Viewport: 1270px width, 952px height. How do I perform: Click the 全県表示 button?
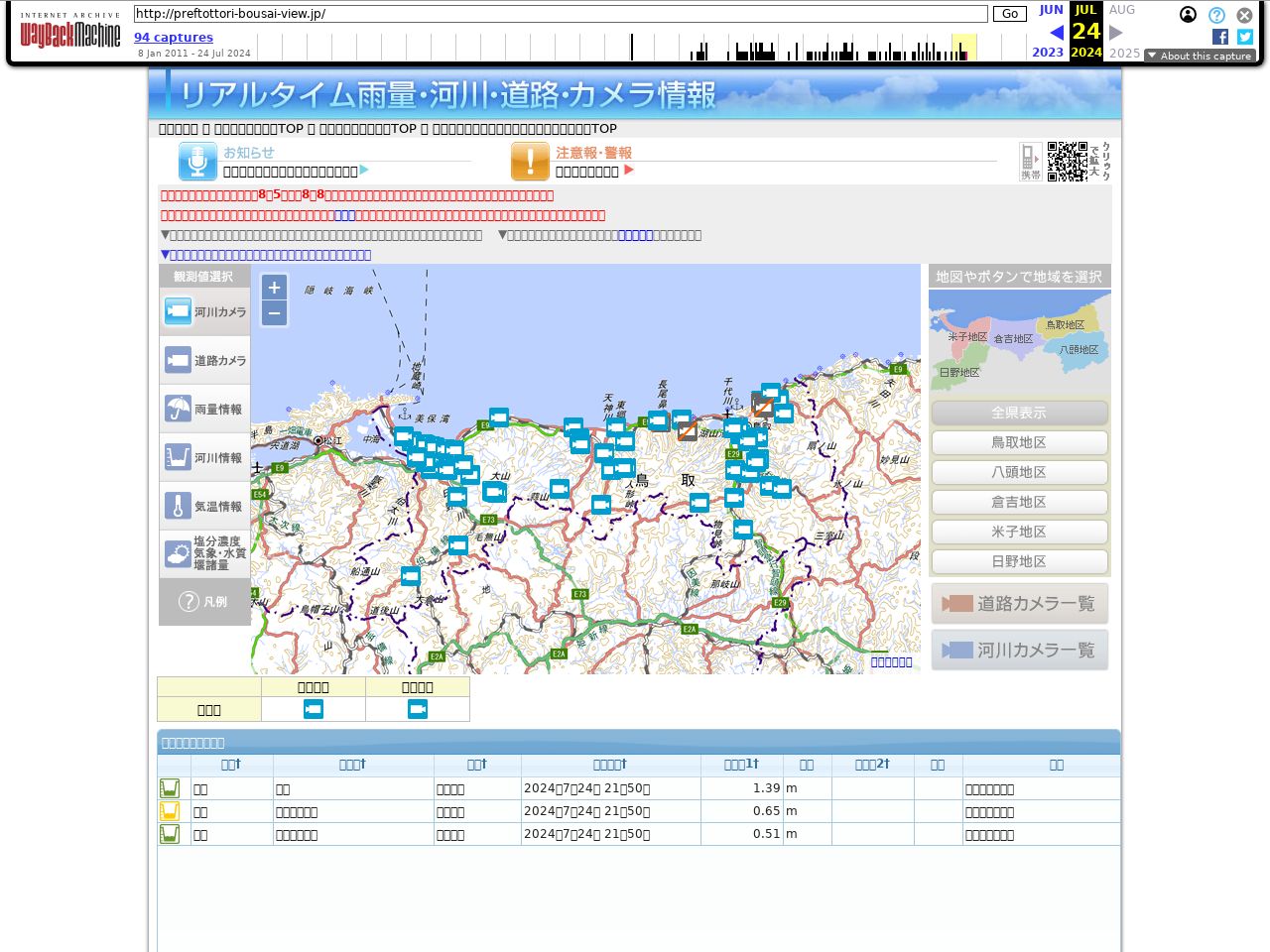click(x=1019, y=413)
